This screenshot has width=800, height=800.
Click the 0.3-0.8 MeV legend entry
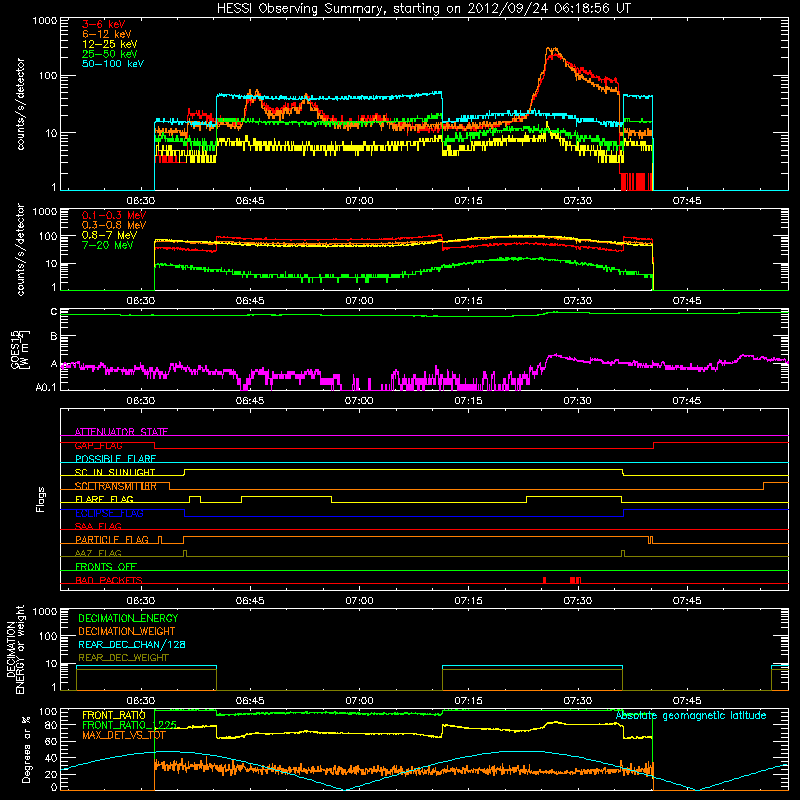[x=114, y=225]
